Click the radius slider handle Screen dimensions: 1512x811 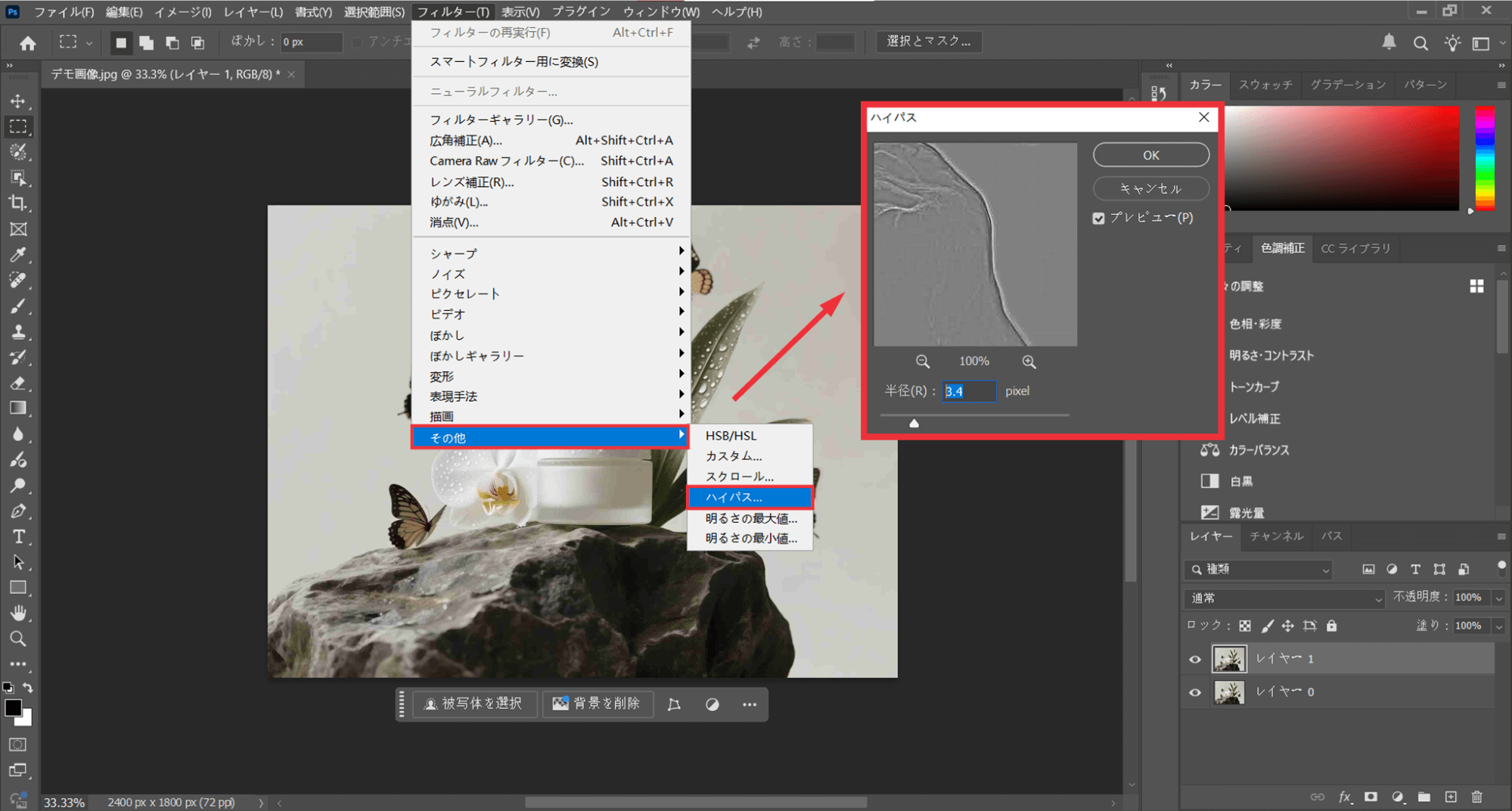click(914, 423)
